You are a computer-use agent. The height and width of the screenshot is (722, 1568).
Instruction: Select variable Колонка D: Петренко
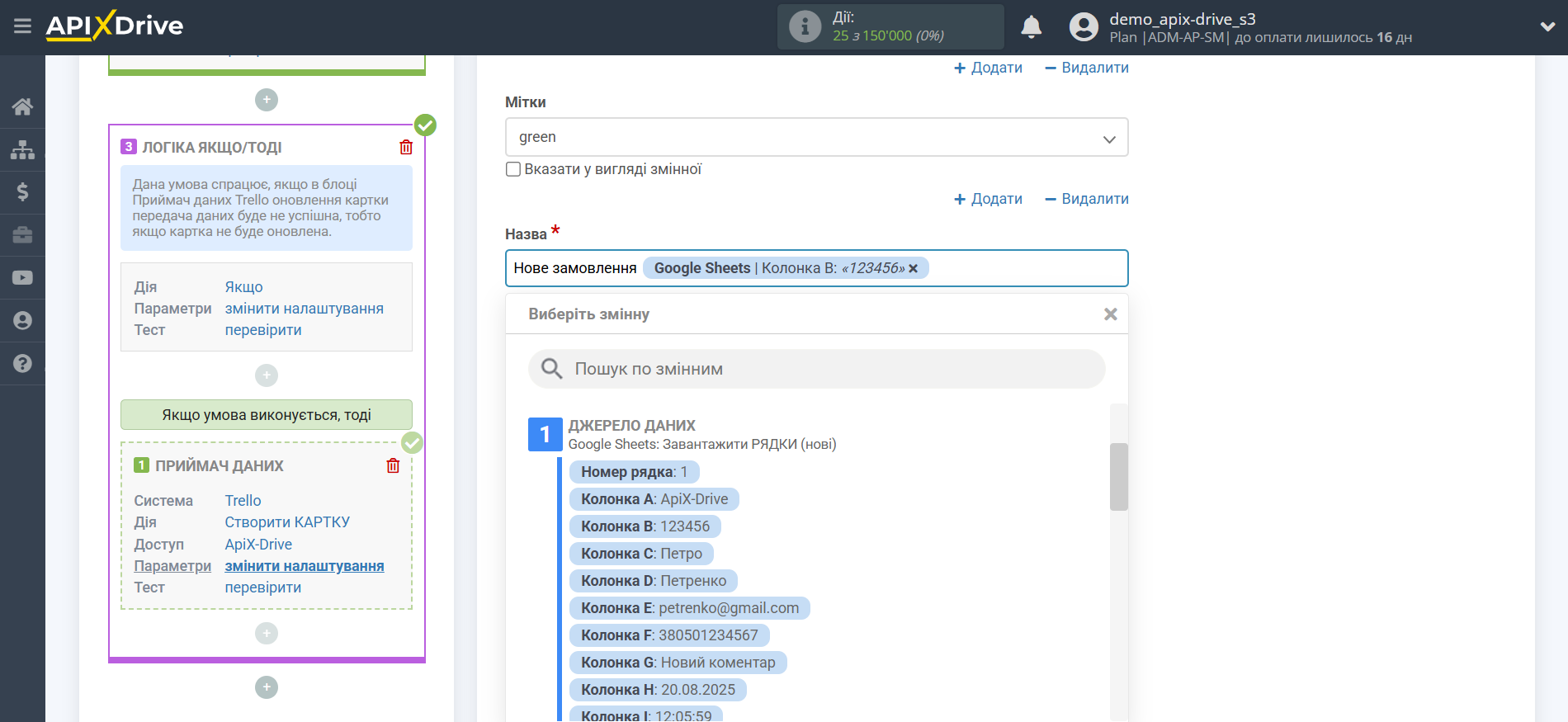pos(654,581)
